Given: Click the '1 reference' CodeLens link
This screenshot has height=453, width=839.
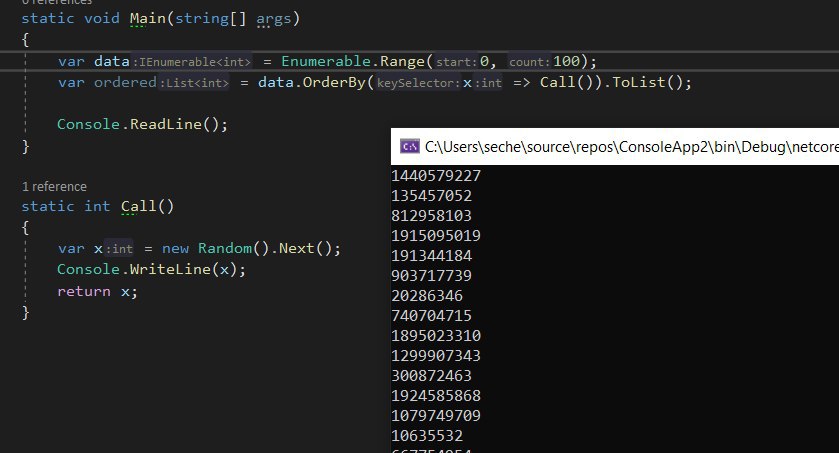Looking at the screenshot, I should click(54, 187).
